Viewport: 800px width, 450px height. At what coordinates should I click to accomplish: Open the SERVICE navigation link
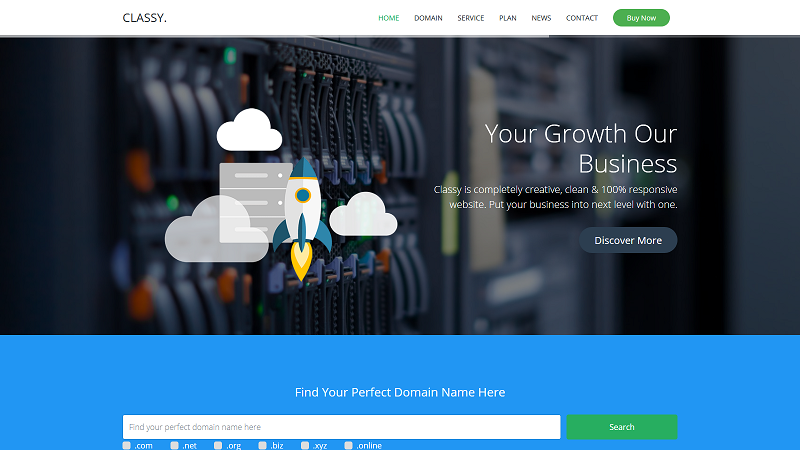pos(470,18)
